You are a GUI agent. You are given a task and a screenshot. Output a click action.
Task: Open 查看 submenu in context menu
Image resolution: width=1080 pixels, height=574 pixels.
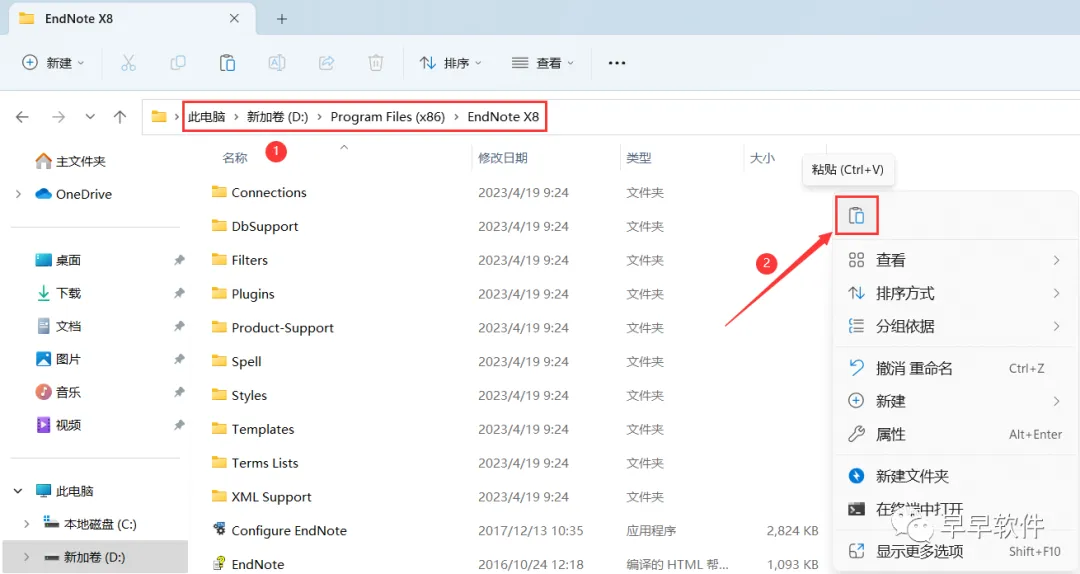955,260
